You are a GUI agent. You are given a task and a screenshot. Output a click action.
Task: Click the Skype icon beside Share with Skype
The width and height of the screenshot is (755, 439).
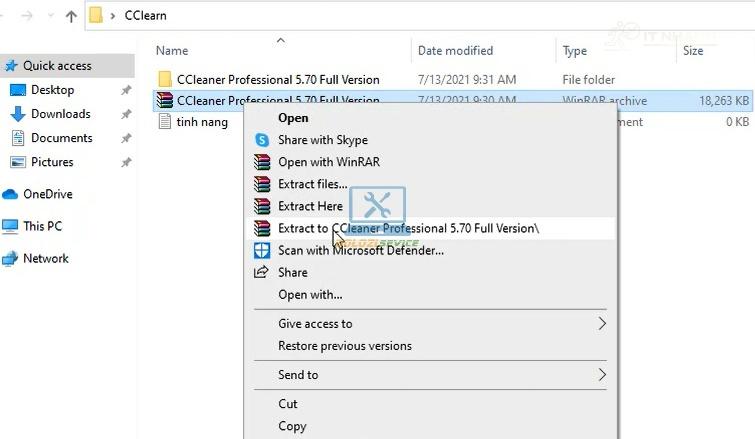(x=262, y=141)
